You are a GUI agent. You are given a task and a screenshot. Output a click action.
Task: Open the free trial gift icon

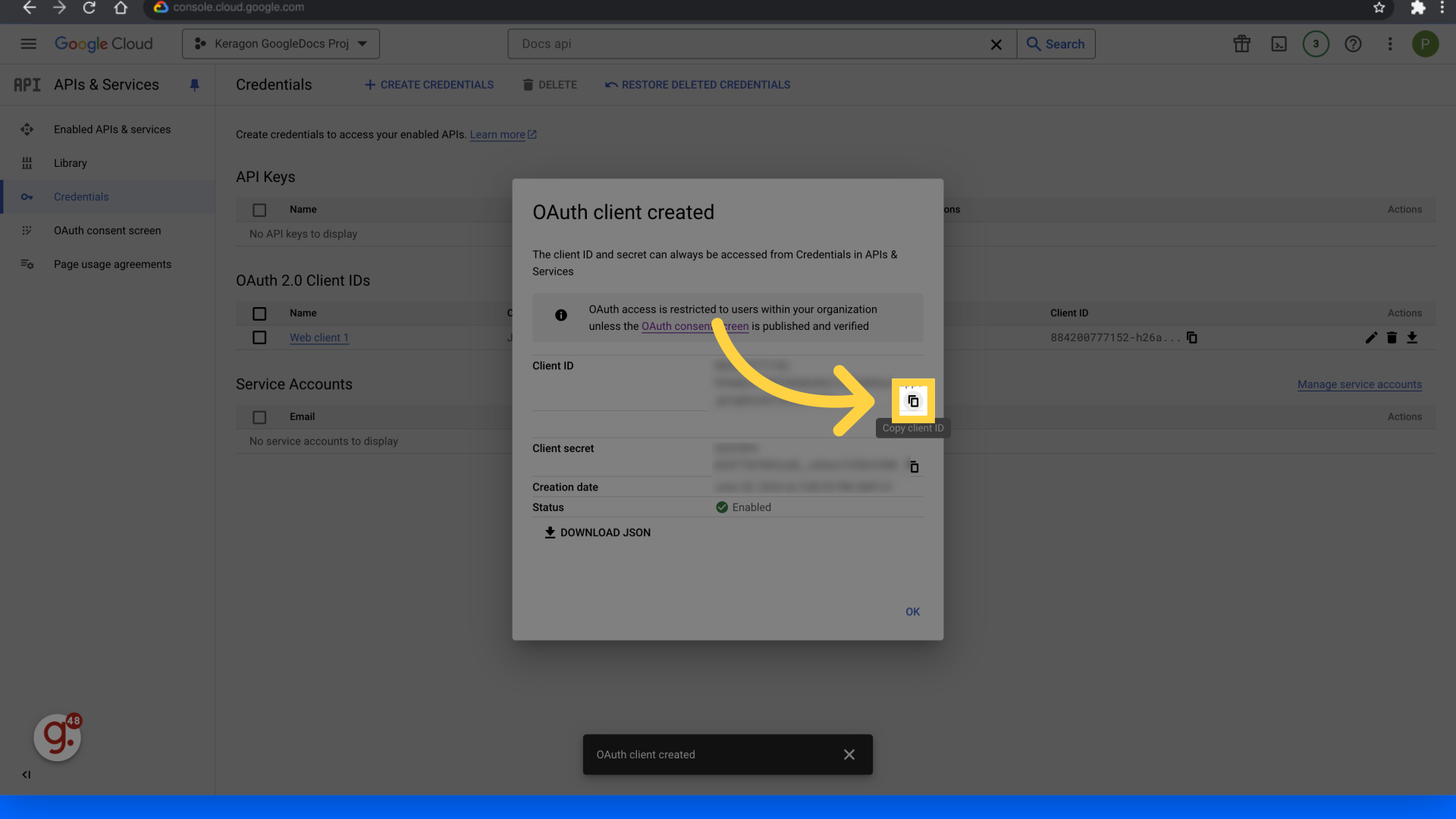(1241, 44)
